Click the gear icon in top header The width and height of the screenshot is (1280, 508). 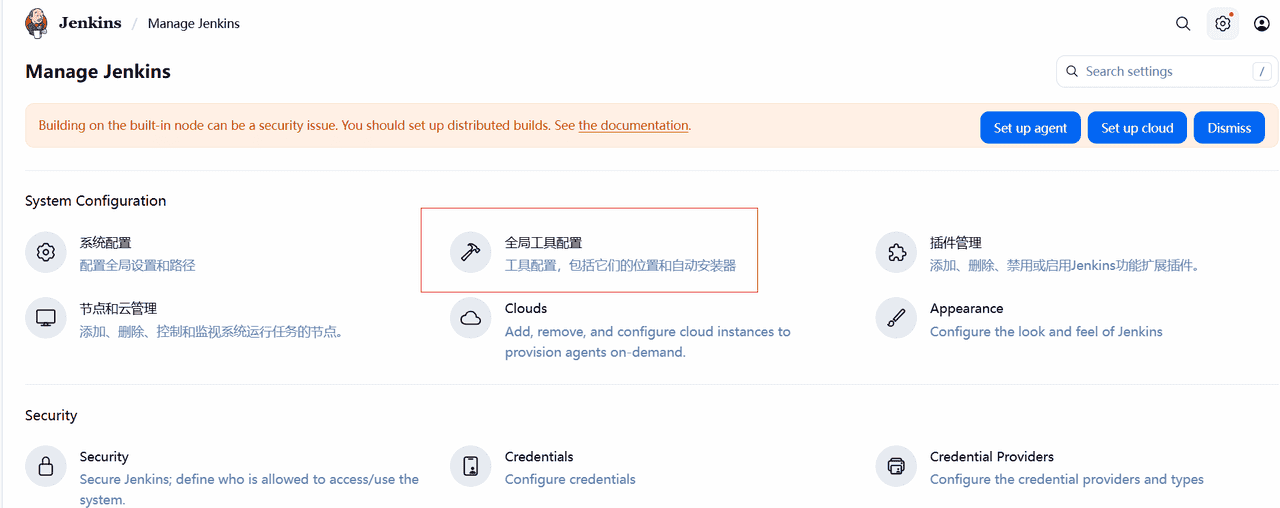[x=1222, y=24]
